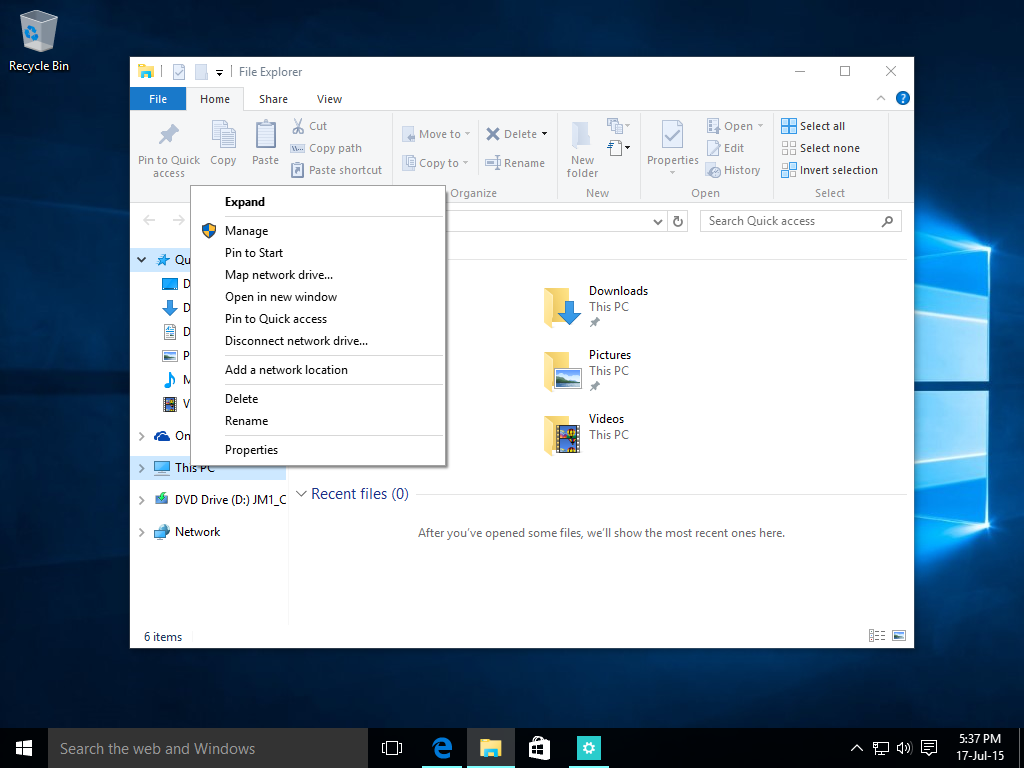Choose Manage in the context menu
The image size is (1024, 768).
point(318,231)
